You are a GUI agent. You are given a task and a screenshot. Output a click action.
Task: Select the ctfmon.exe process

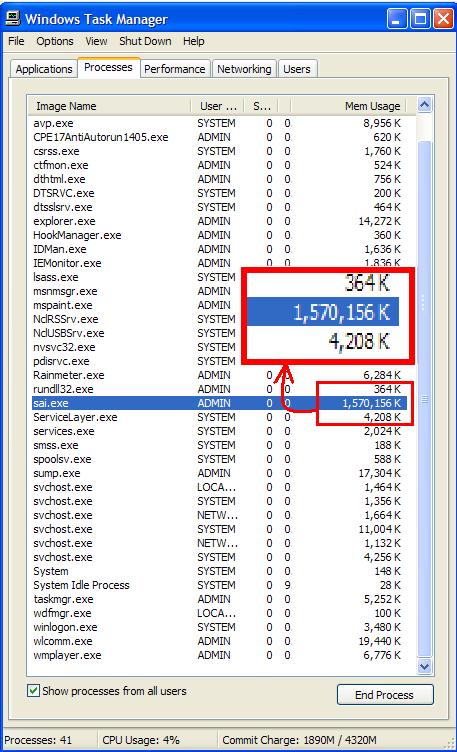click(220, 165)
